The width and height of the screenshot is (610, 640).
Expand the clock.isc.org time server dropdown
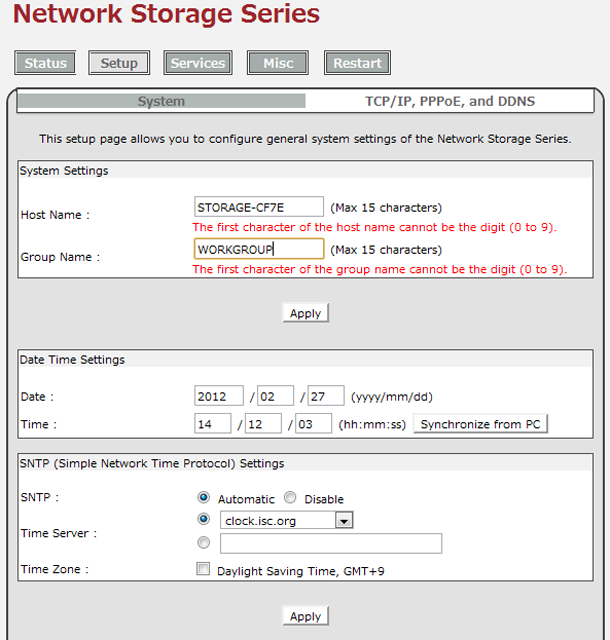[x=344, y=520]
